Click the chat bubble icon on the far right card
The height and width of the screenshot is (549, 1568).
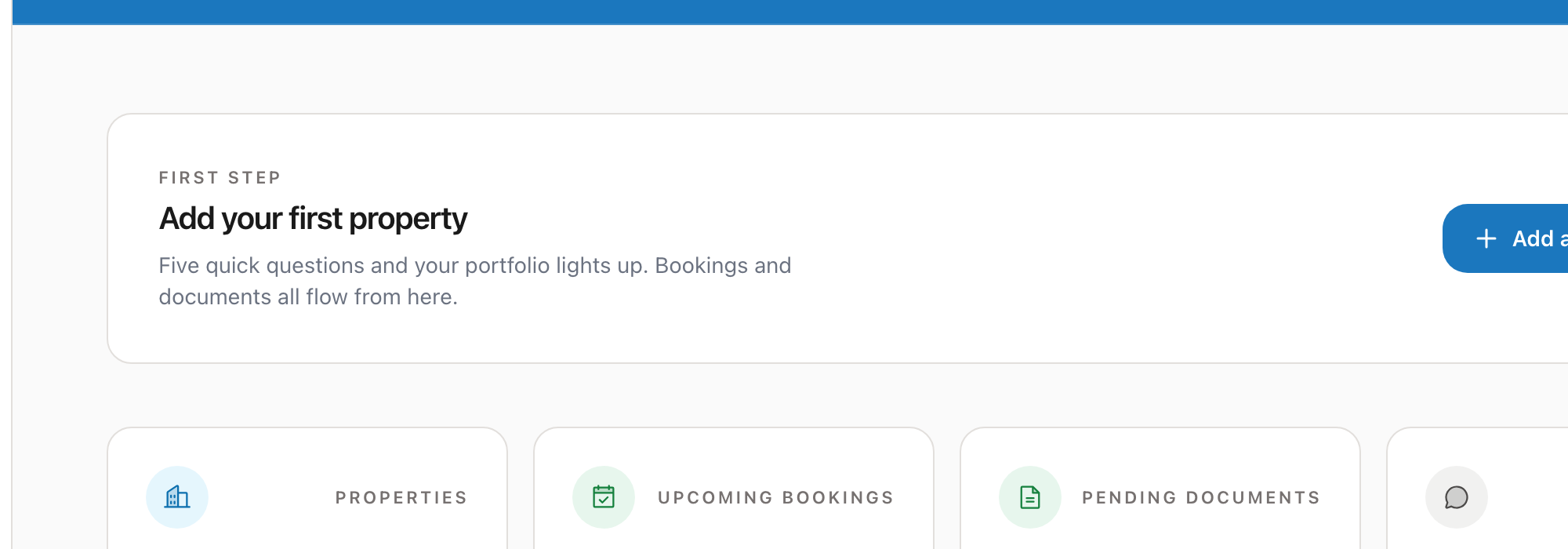(x=1455, y=496)
